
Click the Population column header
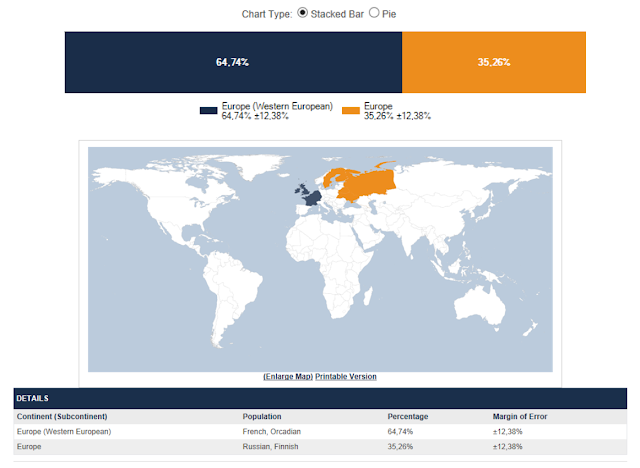[262, 417]
